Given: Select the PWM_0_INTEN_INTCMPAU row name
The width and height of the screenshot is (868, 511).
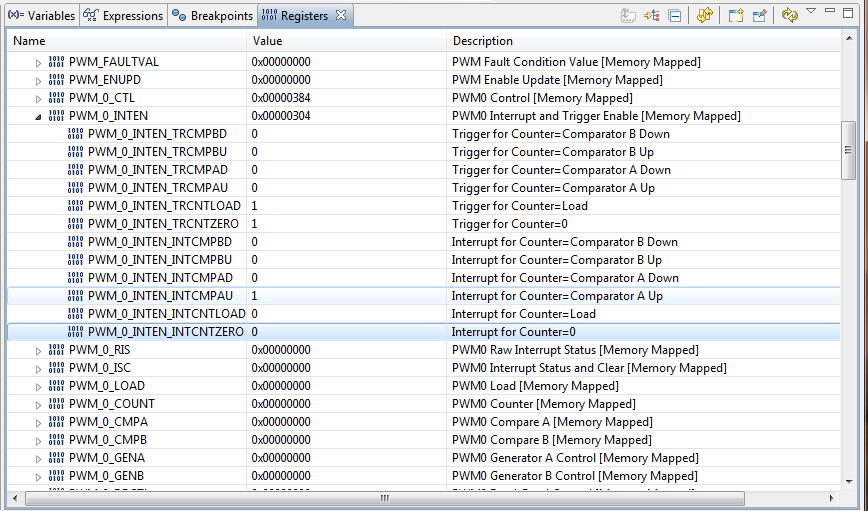Looking at the screenshot, I should pyautogui.click(x=161, y=296).
